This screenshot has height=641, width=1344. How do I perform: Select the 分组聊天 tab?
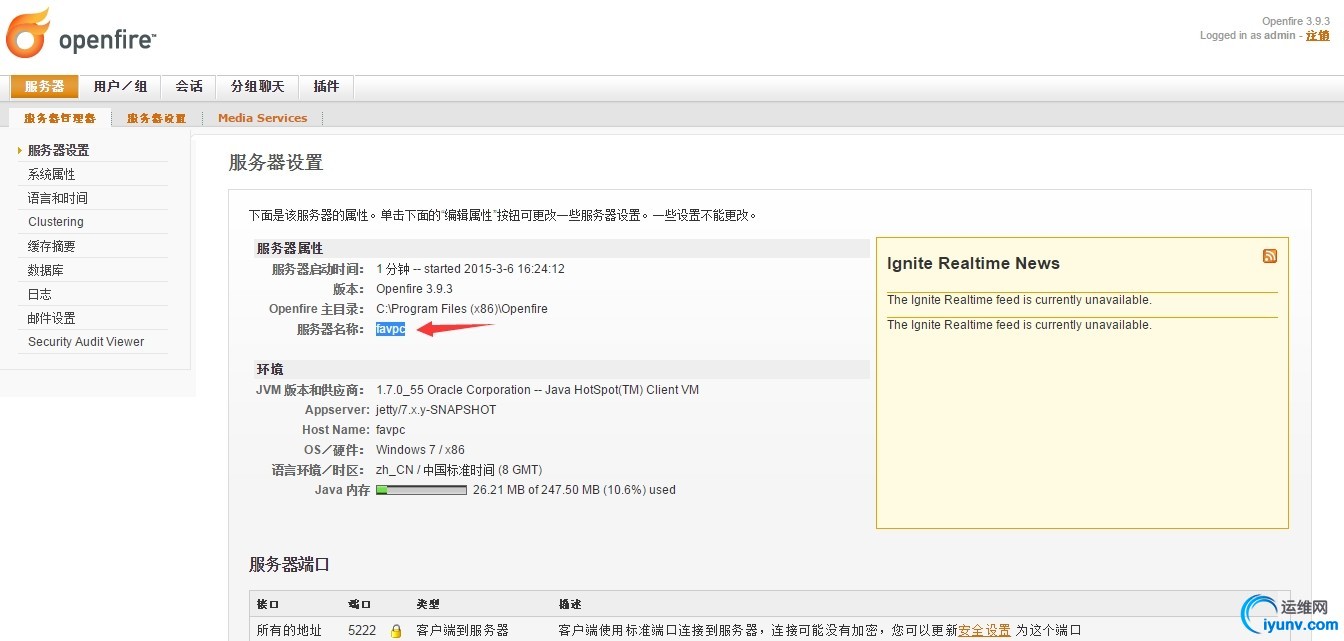click(258, 87)
